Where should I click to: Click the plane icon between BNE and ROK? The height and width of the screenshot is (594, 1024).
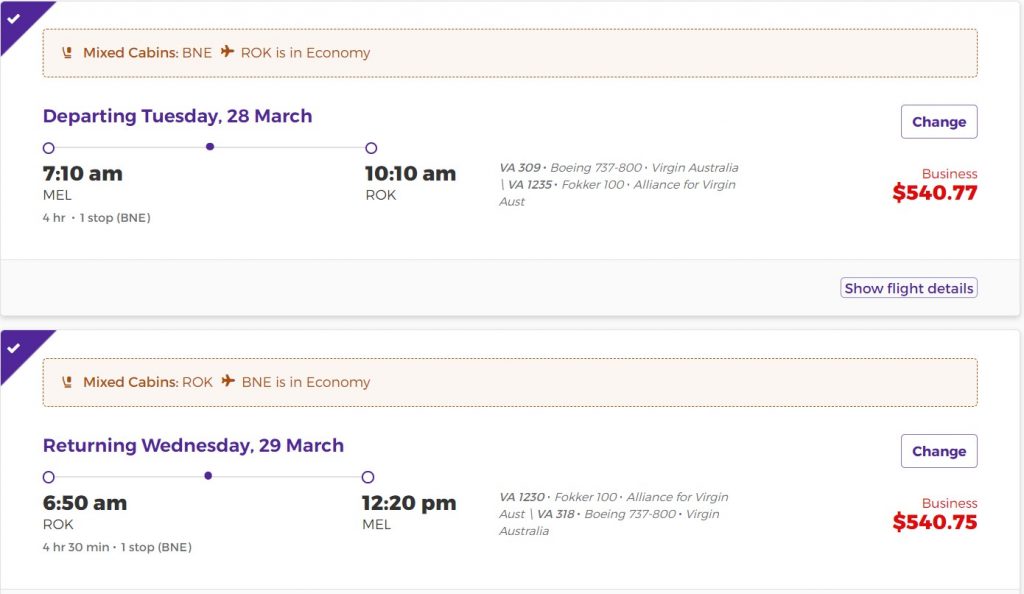point(227,52)
